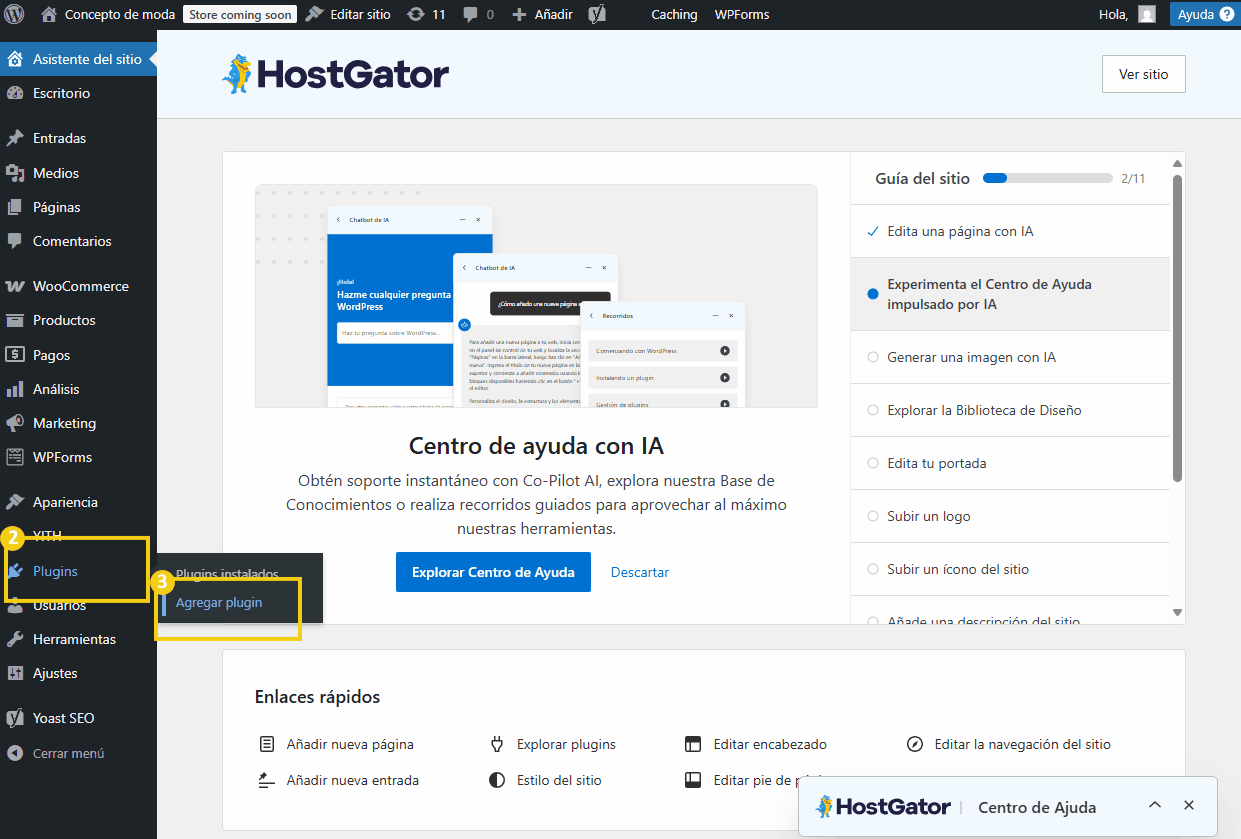The image size is (1241, 839).
Task: Click the guide scrollbar down arrow
Action: point(1177,613)
